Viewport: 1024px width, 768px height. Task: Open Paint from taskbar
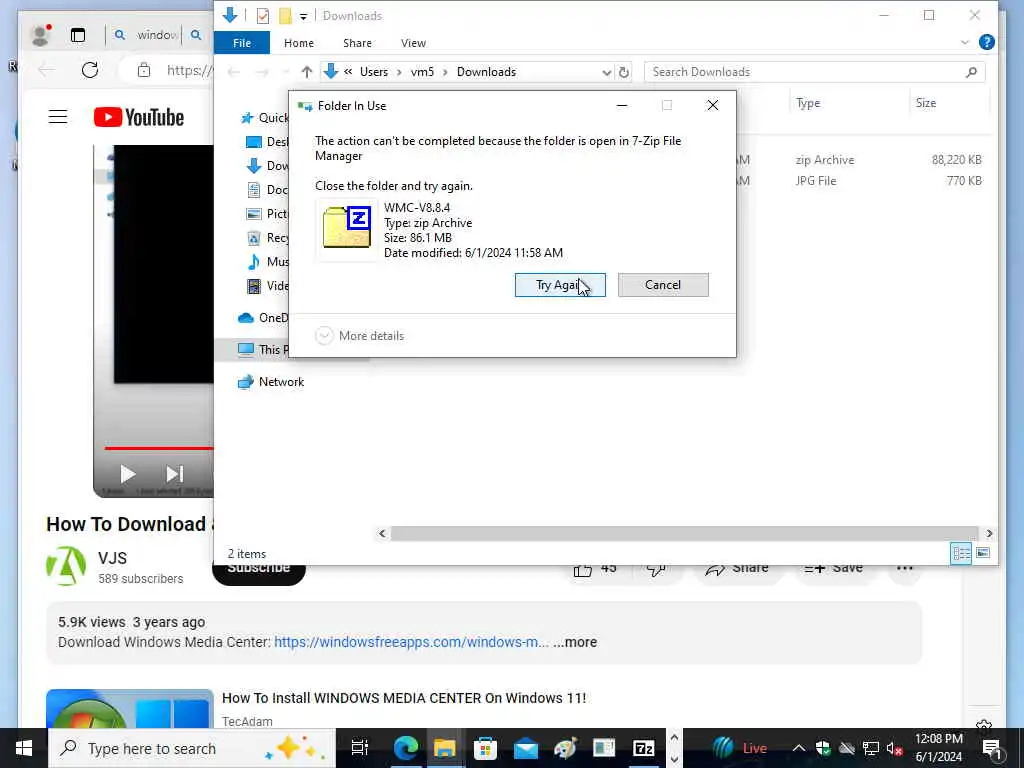565,748
